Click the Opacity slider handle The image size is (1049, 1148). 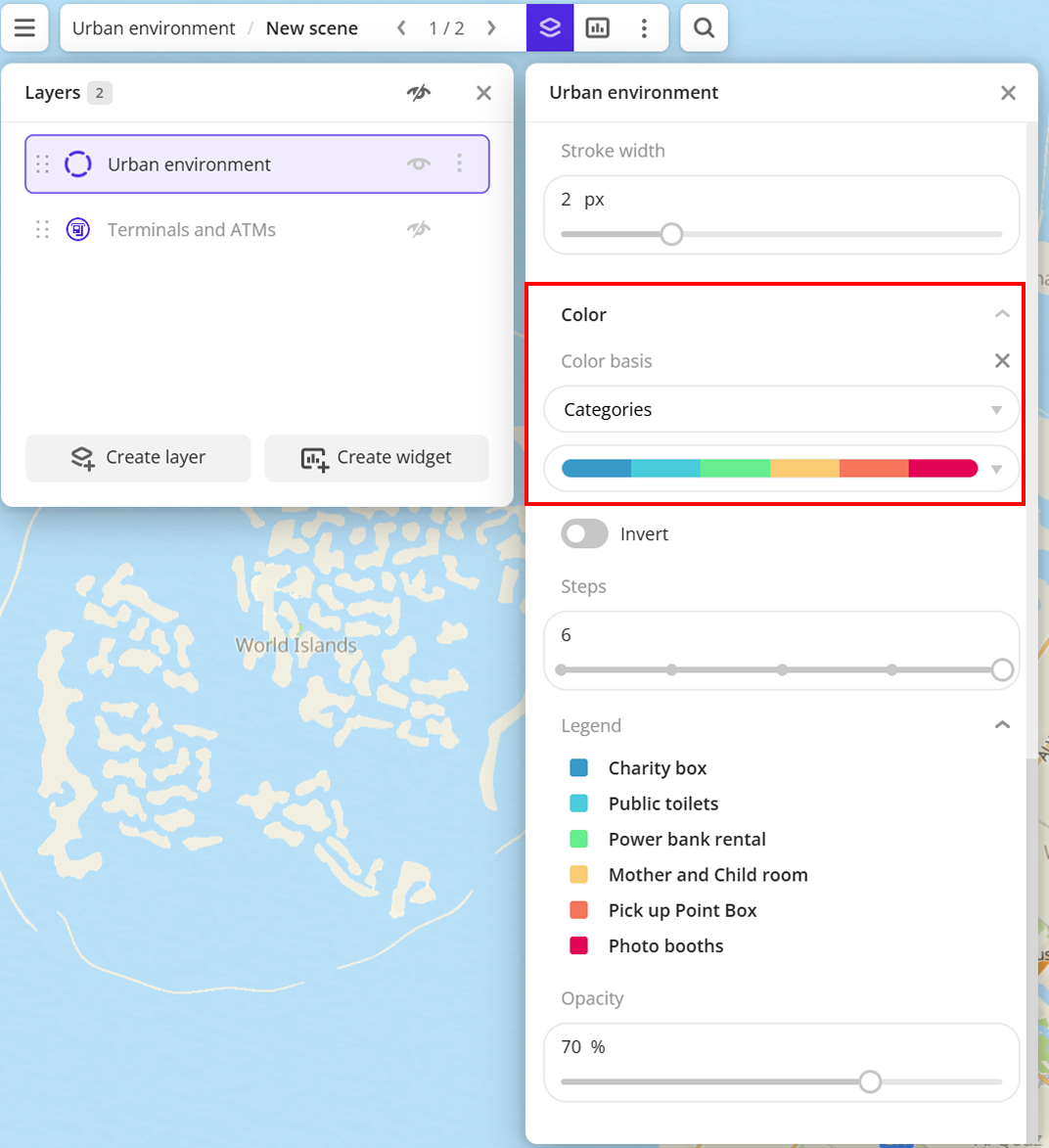click(x=870, y=1081)
